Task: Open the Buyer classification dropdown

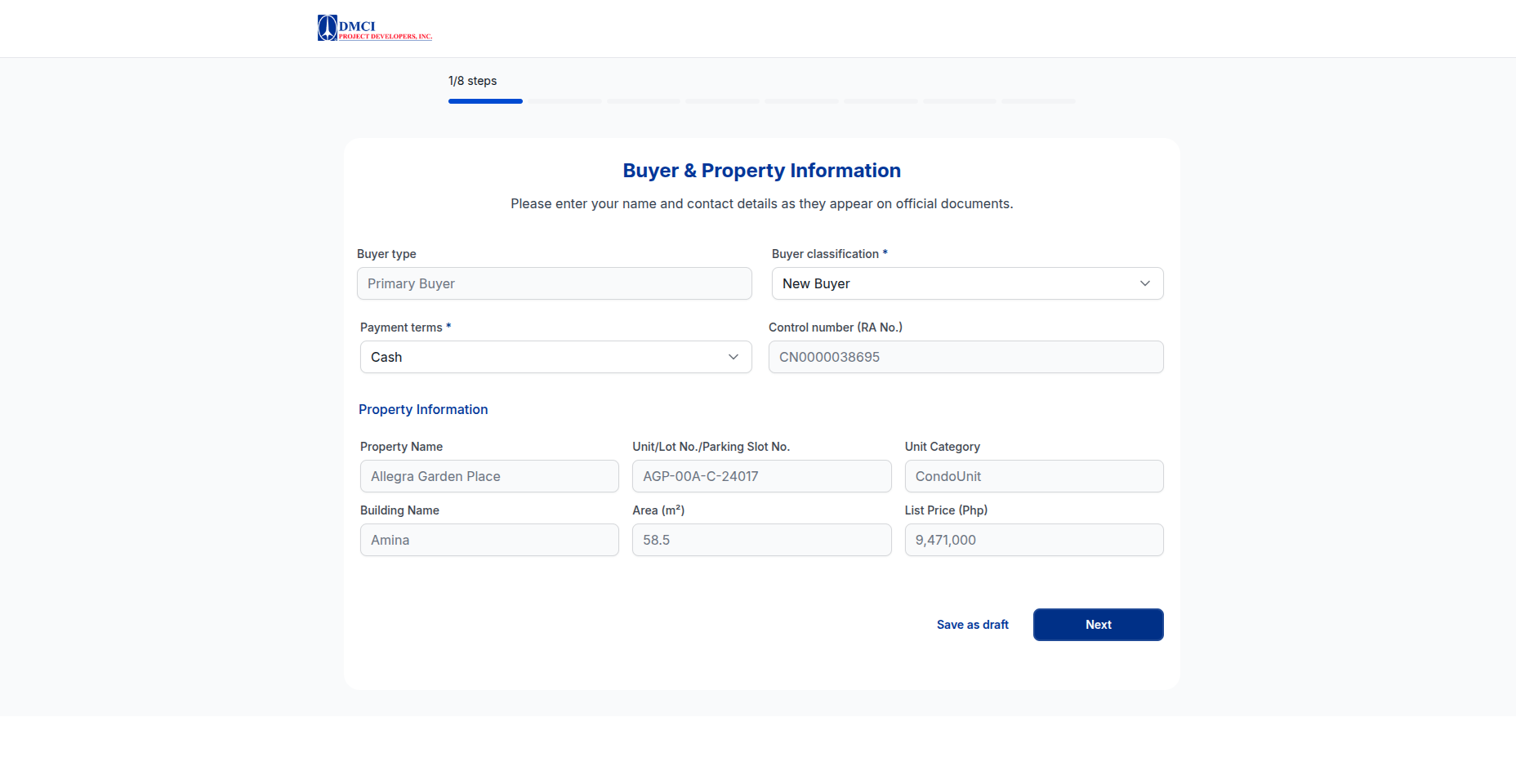Action: click(967, 283)
